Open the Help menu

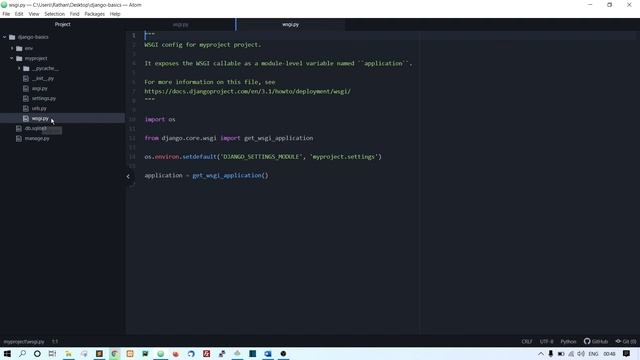[x=115, y=14]
